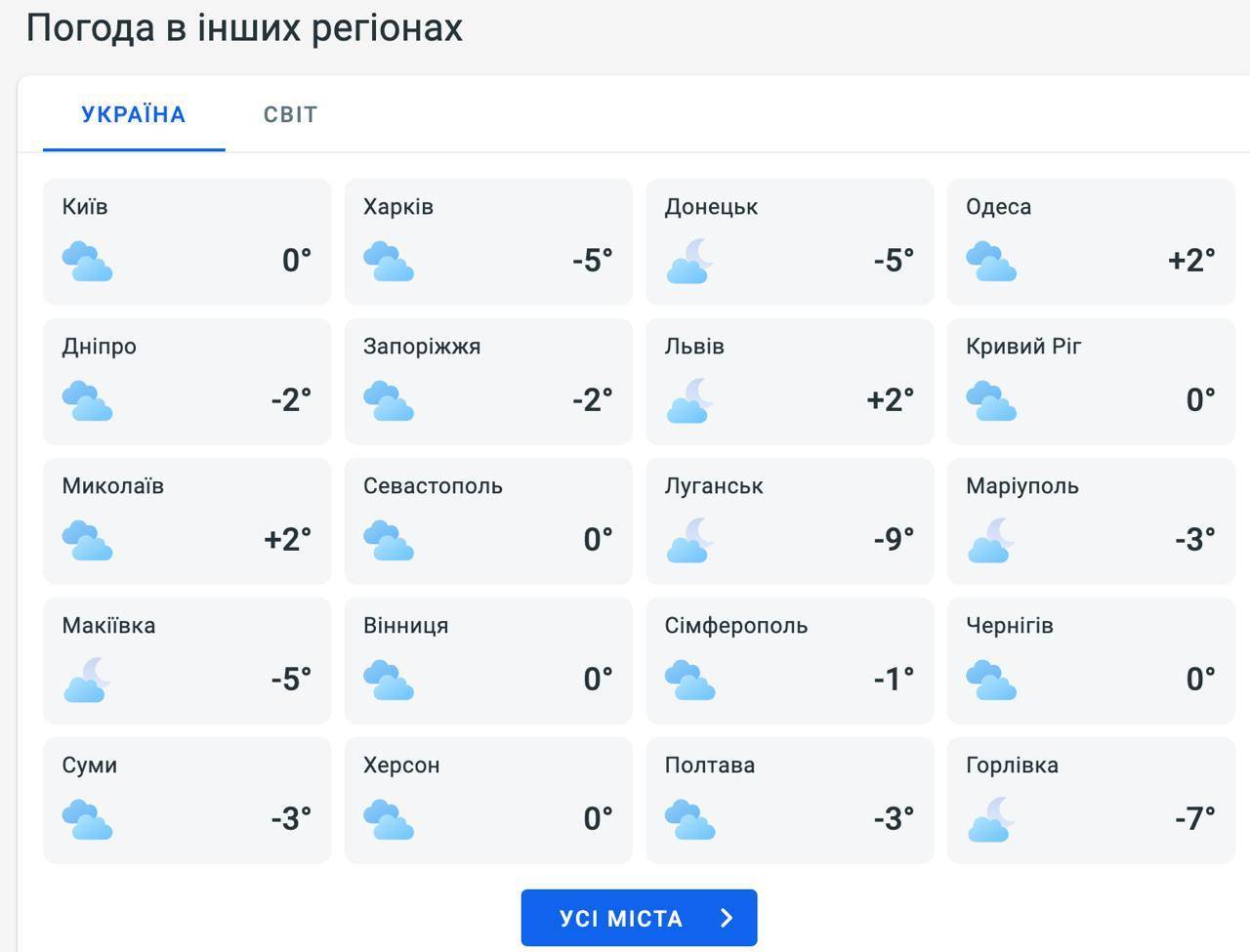The width and height of the screenshot is (1250, 952).
Task: Click the cloud icon for Кривий Ріг
Action: click(991, 401)
